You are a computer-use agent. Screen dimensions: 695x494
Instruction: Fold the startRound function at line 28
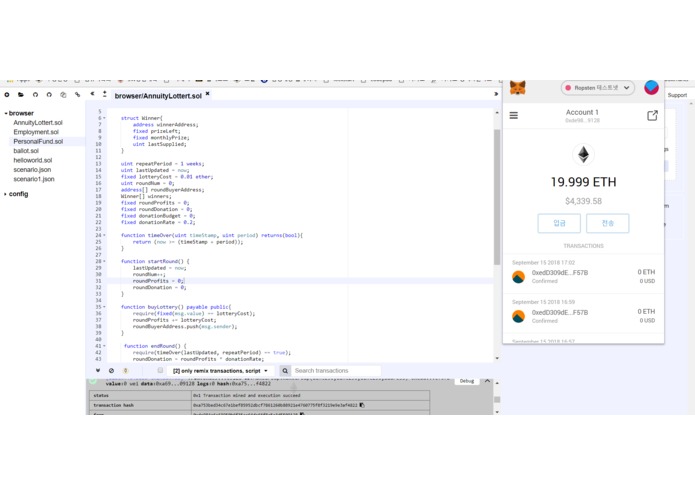(x=105, y=261)
